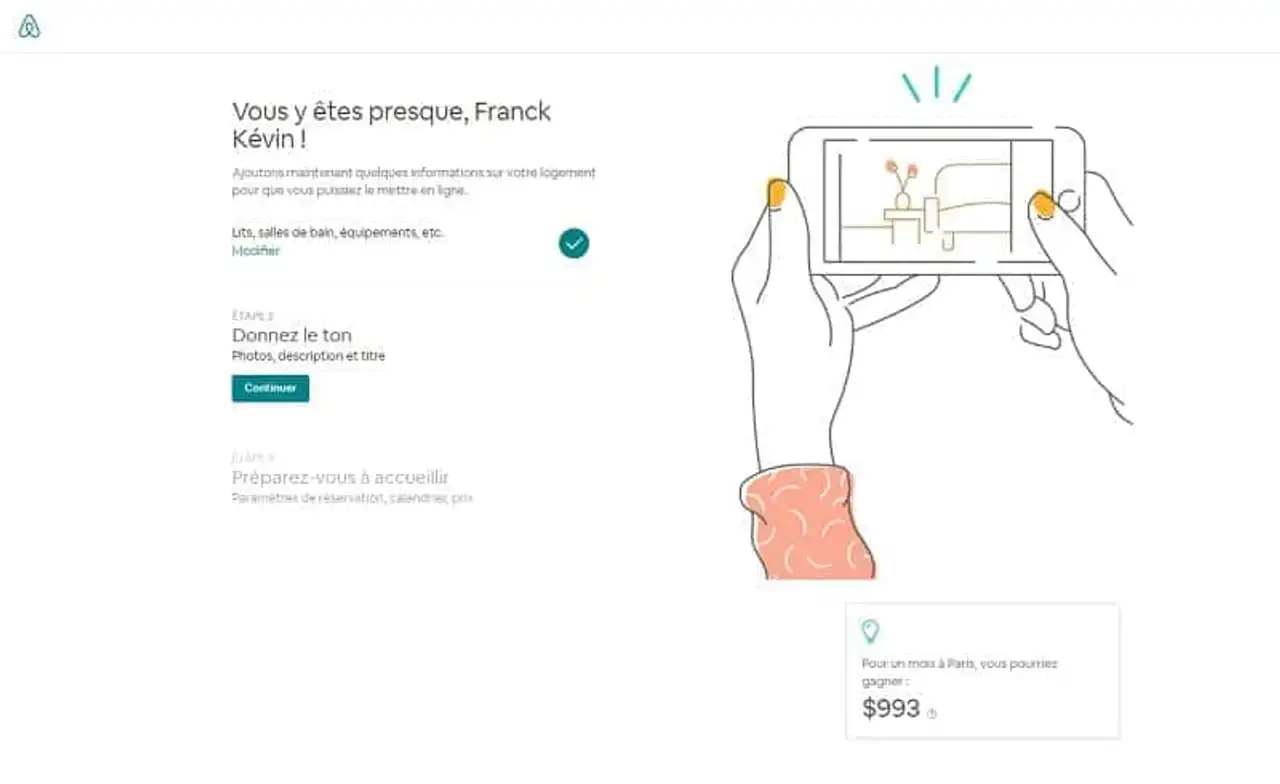Screen dimensions: 1280x784
Task: Click the small info icon beside $993
Action: (932, 714)
